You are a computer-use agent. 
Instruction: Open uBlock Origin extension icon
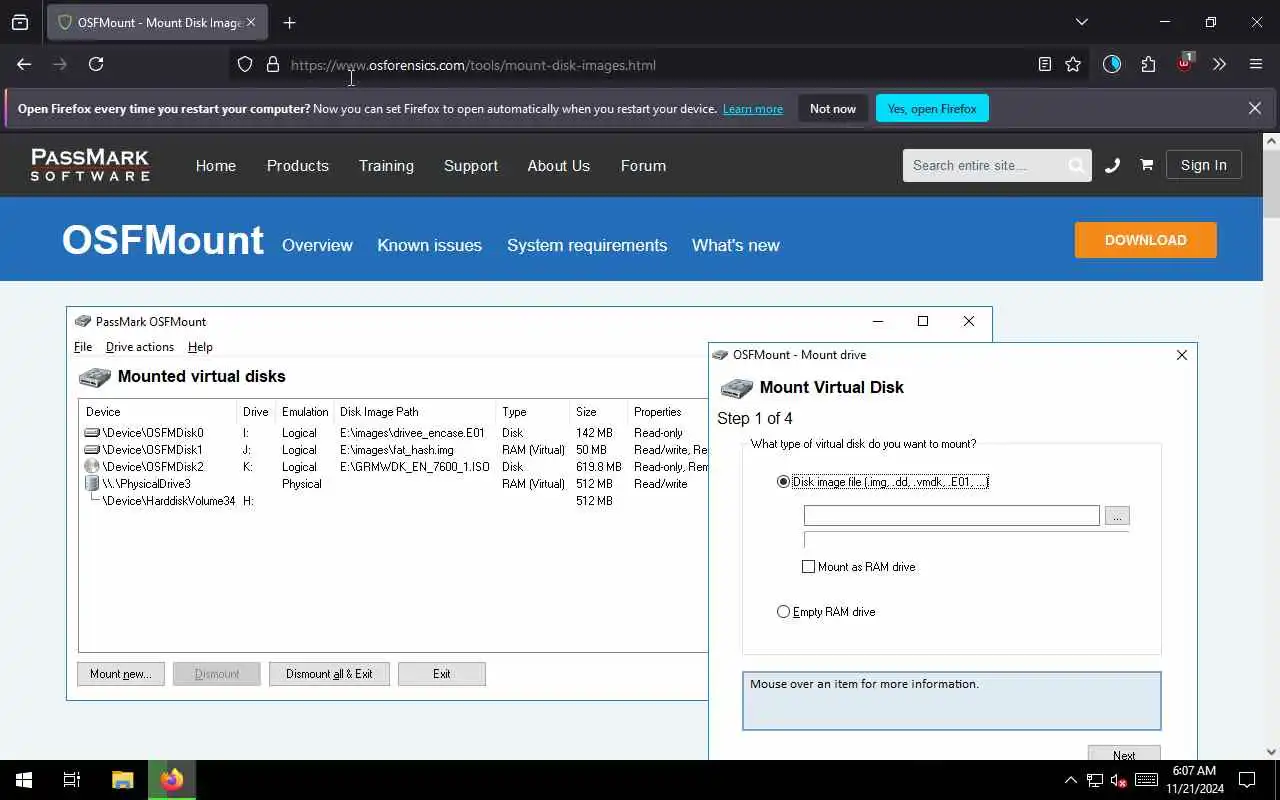(1185, 62)
